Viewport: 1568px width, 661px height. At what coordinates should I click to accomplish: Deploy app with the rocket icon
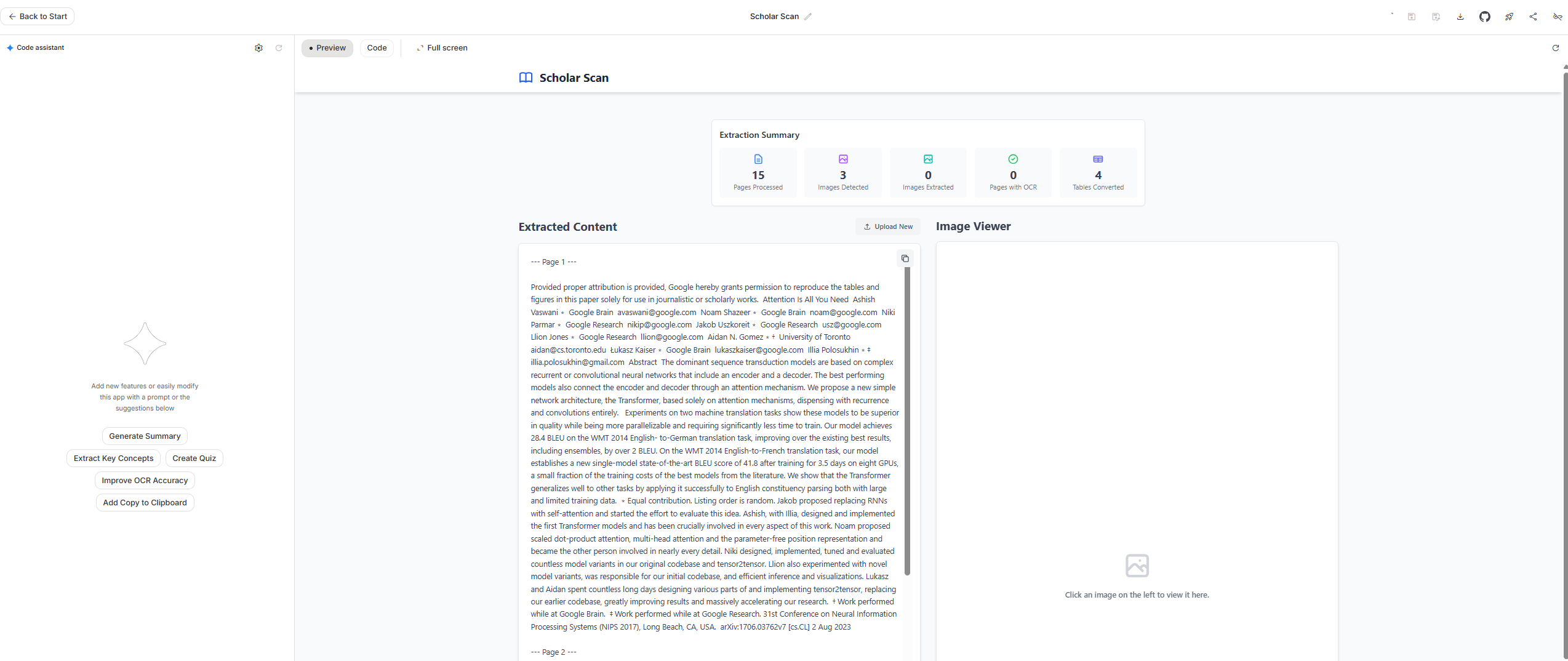[1509, 17]
